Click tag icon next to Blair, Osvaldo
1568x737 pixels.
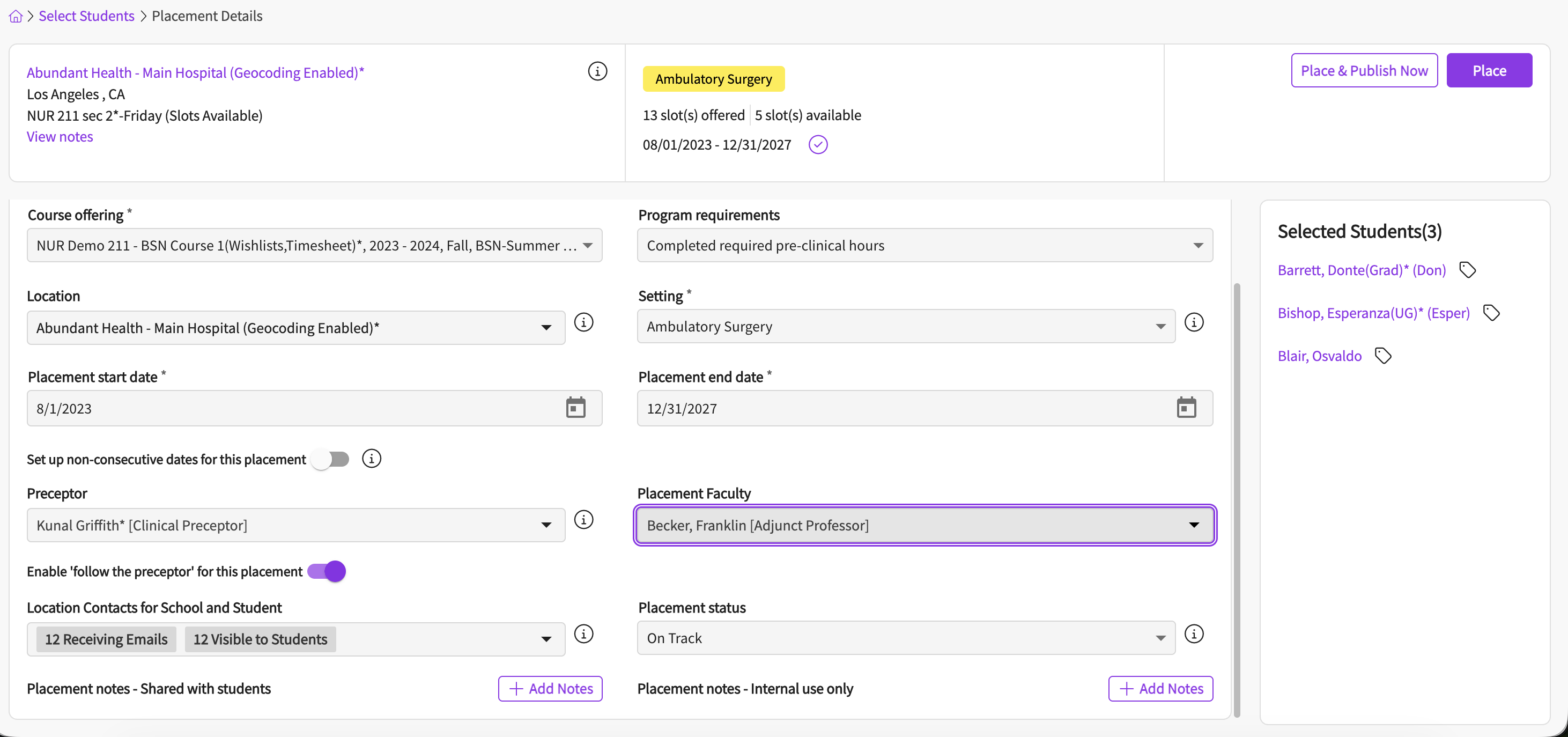(1383, 356)
